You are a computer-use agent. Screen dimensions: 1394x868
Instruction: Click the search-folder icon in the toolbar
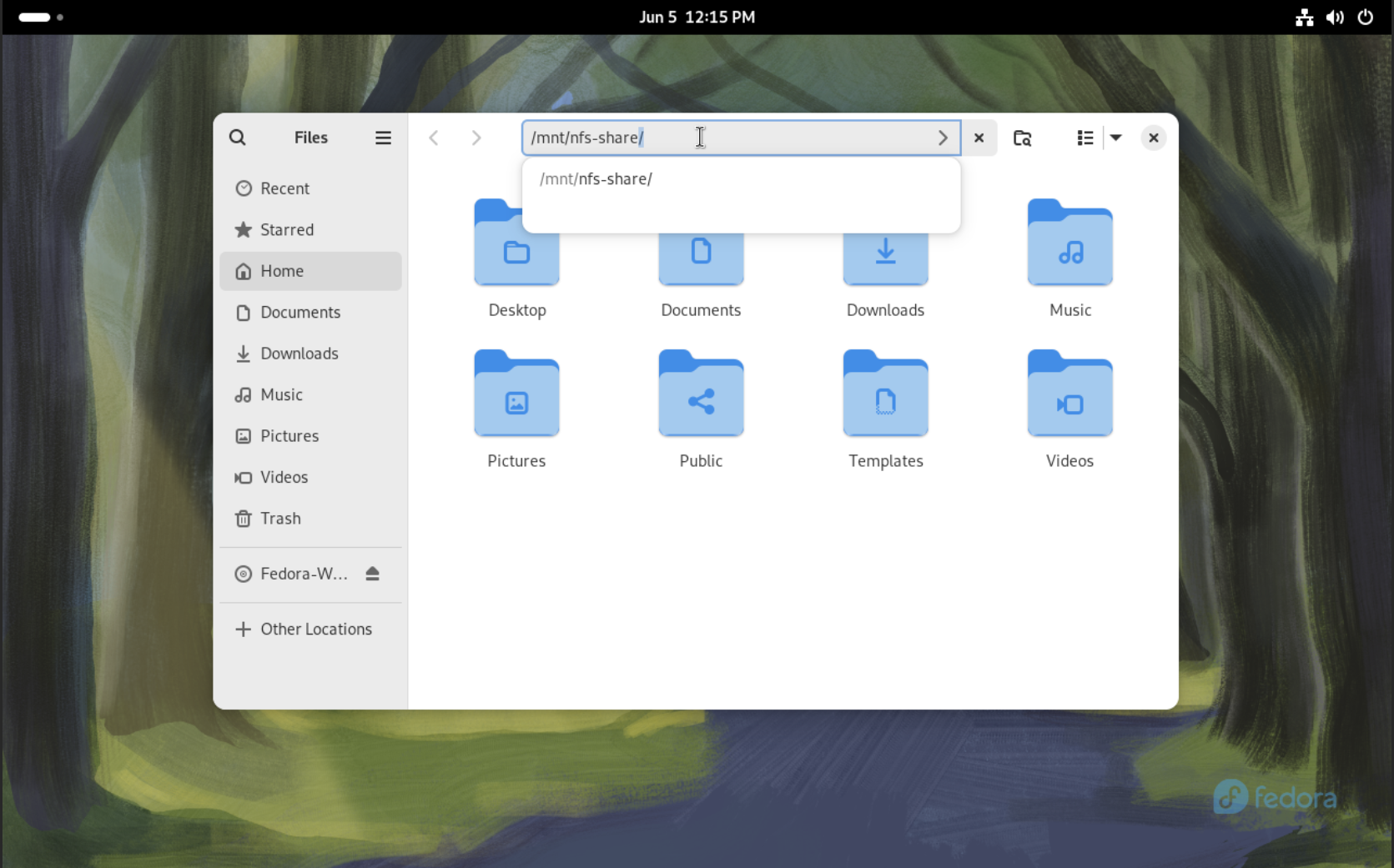tap(1022, 138)
